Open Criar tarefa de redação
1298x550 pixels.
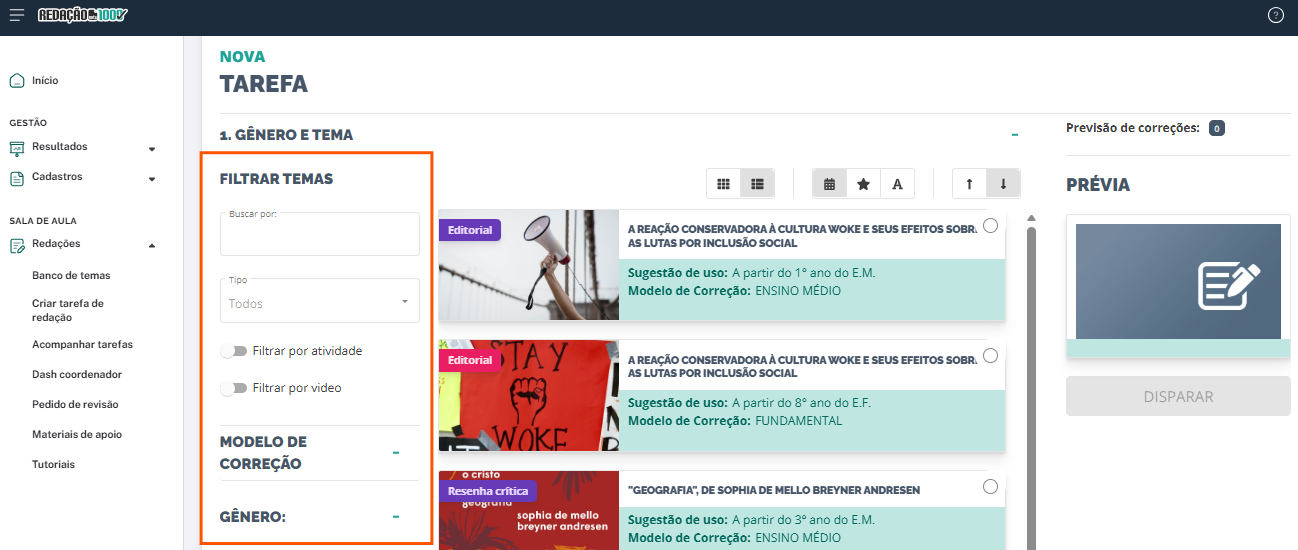pos(68,310)
